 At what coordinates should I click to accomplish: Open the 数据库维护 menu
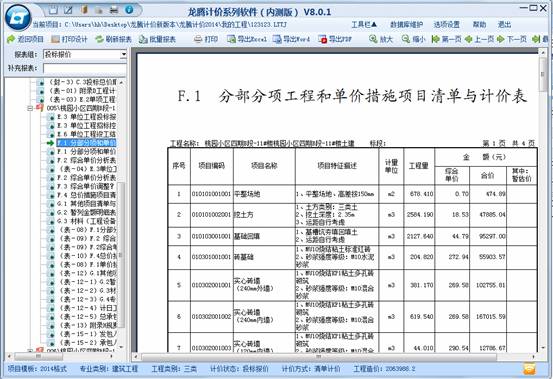(406, 25)
